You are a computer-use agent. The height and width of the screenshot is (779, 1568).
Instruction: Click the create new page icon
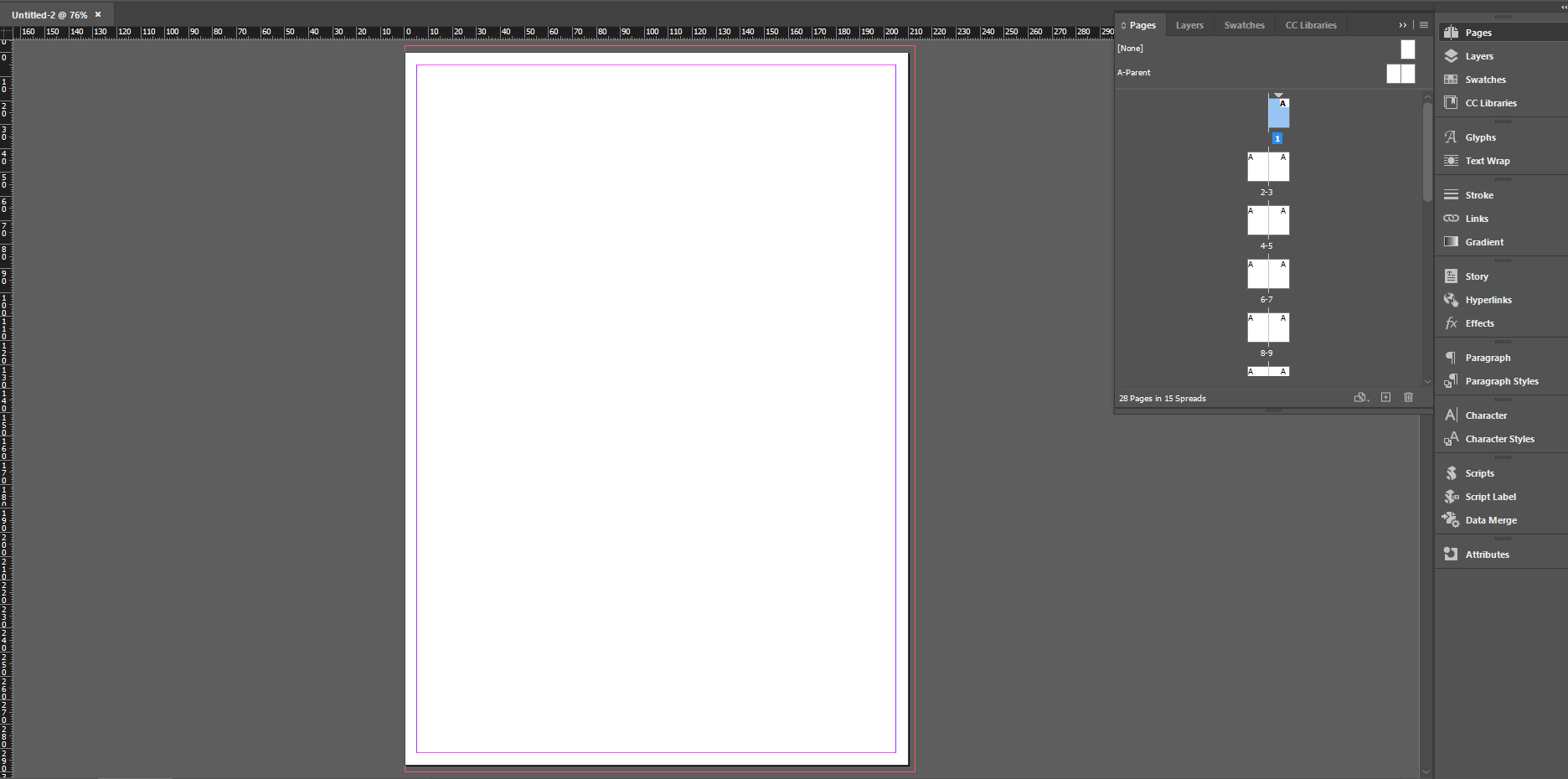tap(1385, 397)
